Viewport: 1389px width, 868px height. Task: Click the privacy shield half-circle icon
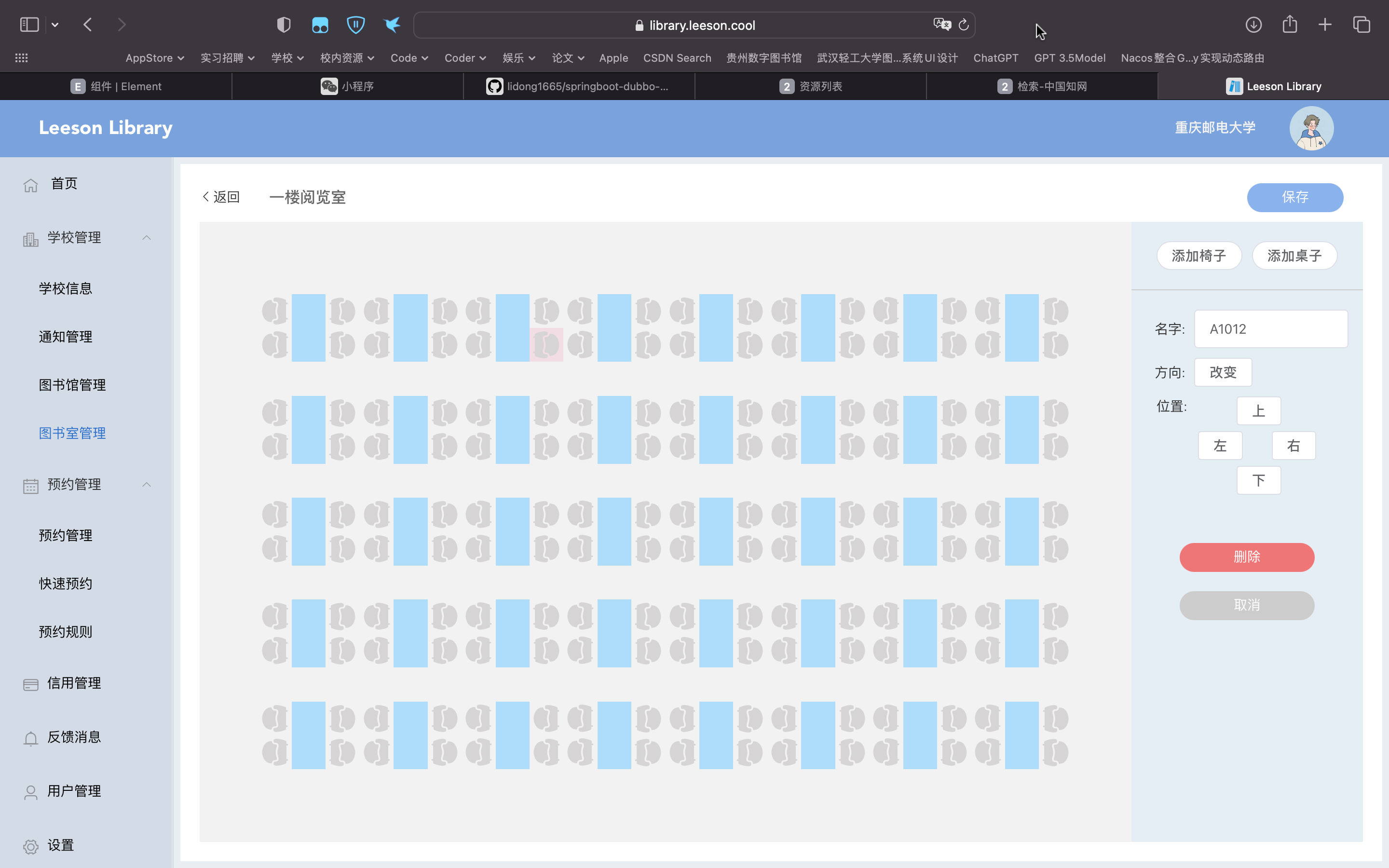coord(284,25)
